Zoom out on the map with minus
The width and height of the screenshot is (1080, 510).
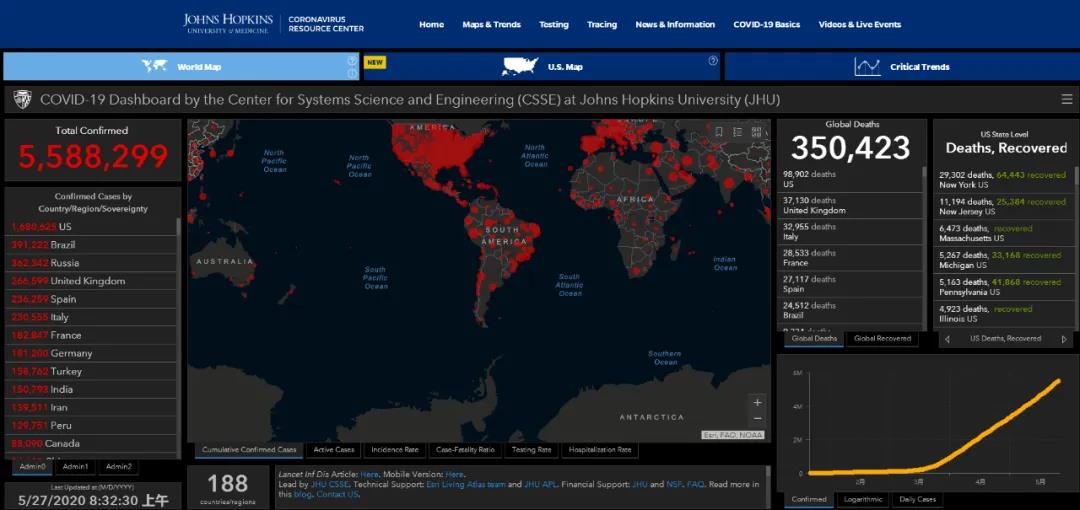[x=757, y=418]
